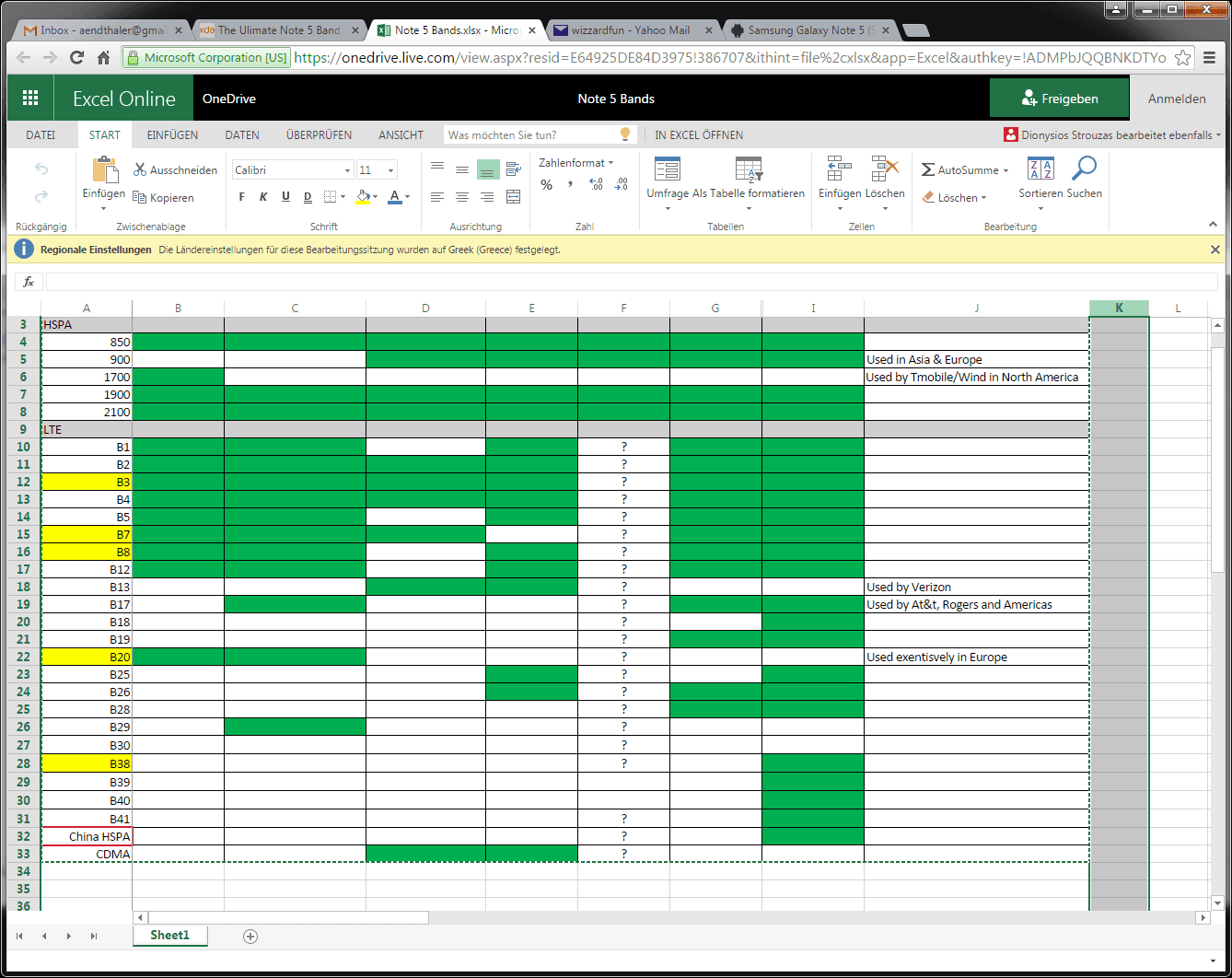1232x978 pixels.
Task: Apply percent number format
Action: click(x=547, y=185)
